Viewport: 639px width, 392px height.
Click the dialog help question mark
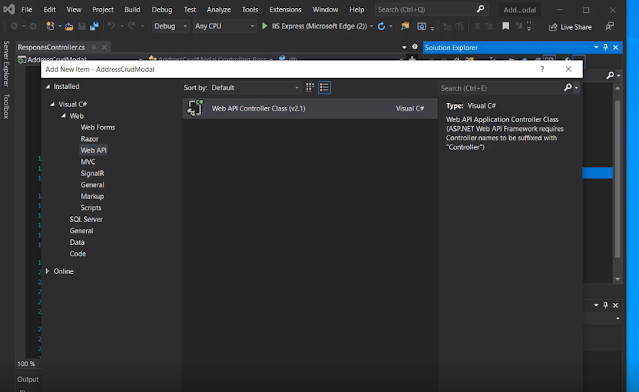542,69
